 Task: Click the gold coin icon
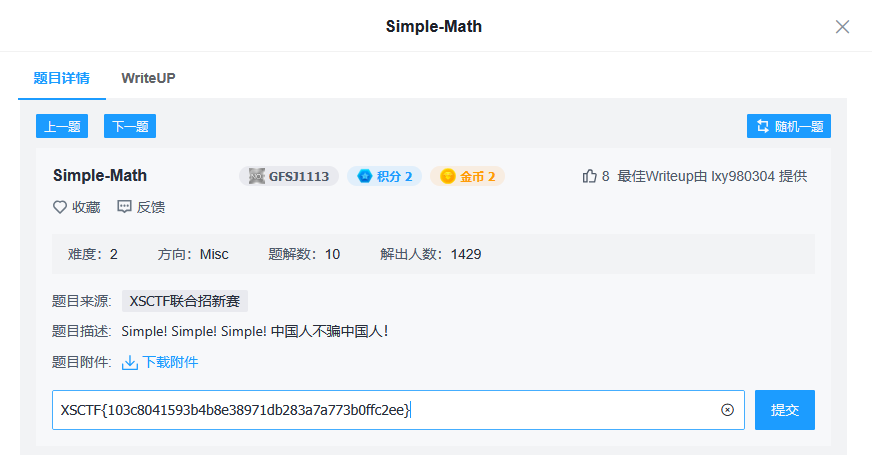click(448, 176)
